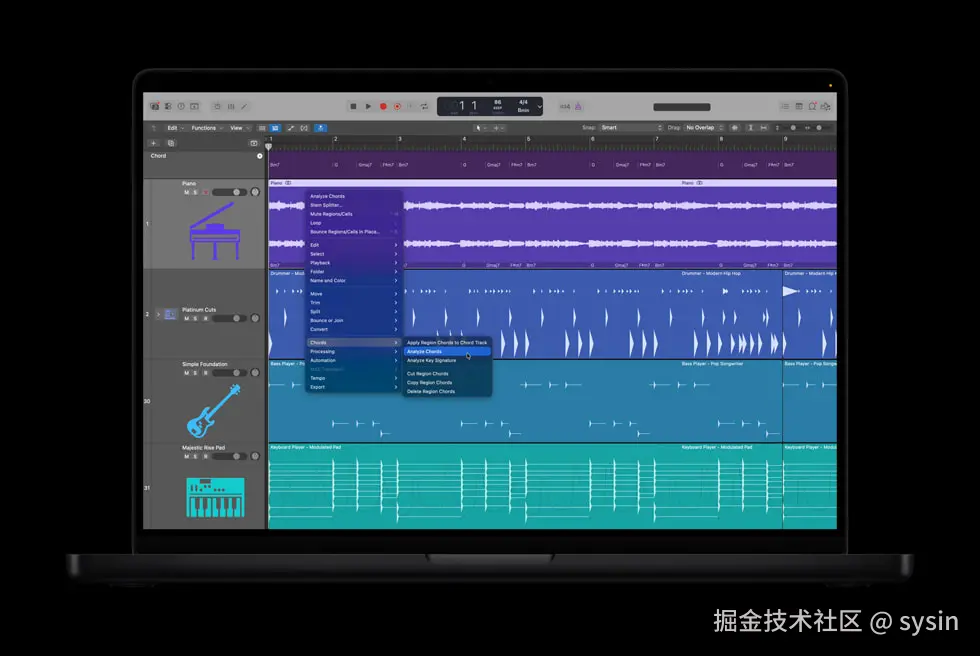This screenshot has height=656, width=980.
Task: Open the Media Browser icon
Action: click(826, 106)
